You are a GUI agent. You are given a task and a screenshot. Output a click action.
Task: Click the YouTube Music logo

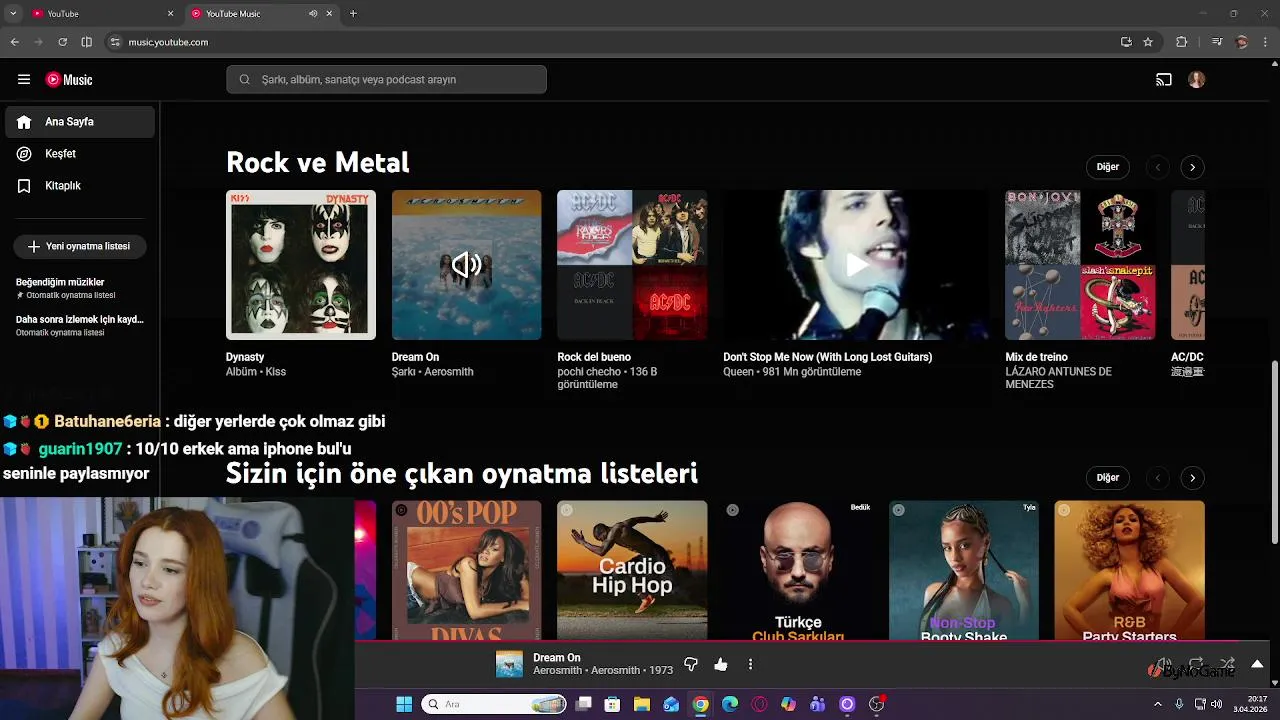pyautogui.click(x=69, y=80)
